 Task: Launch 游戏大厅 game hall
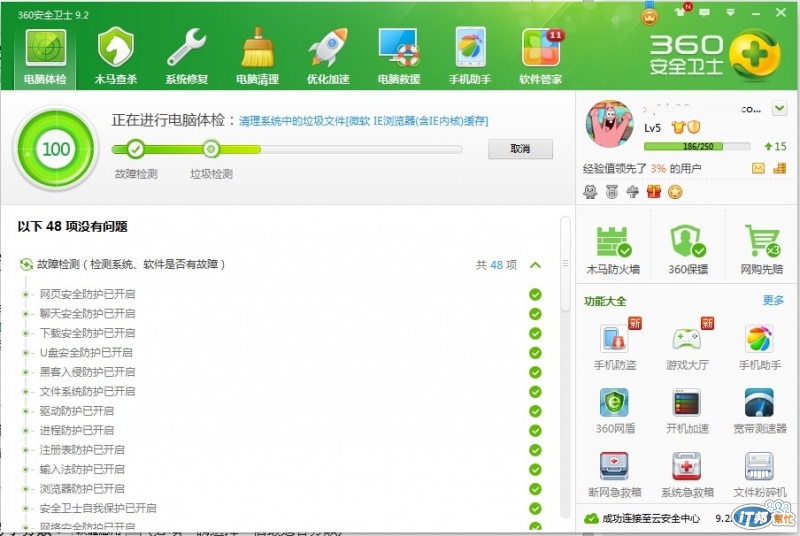pyautogui.click(x=687, y=345)
